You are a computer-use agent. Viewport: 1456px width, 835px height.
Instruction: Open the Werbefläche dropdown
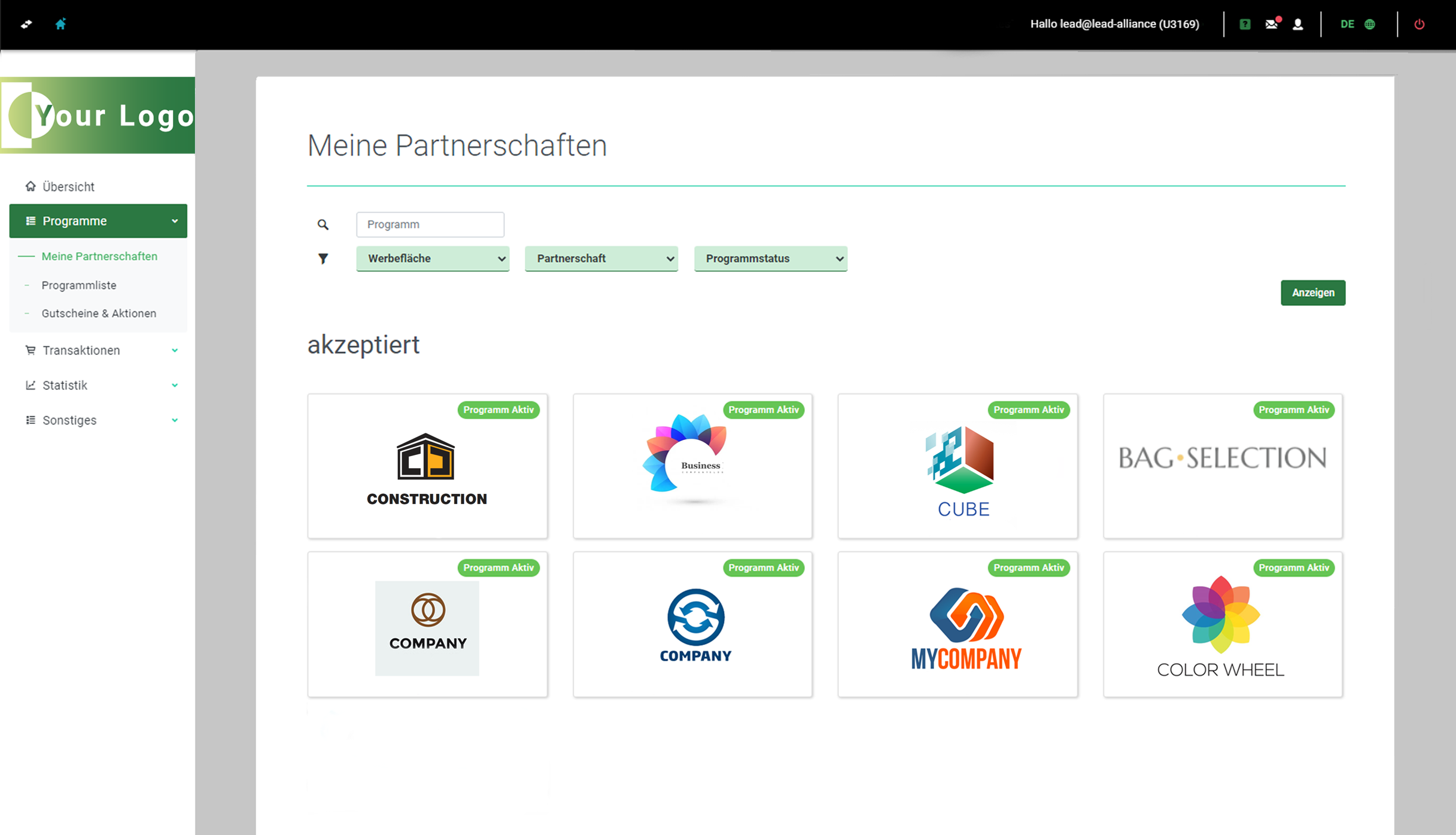click(433, 259)
